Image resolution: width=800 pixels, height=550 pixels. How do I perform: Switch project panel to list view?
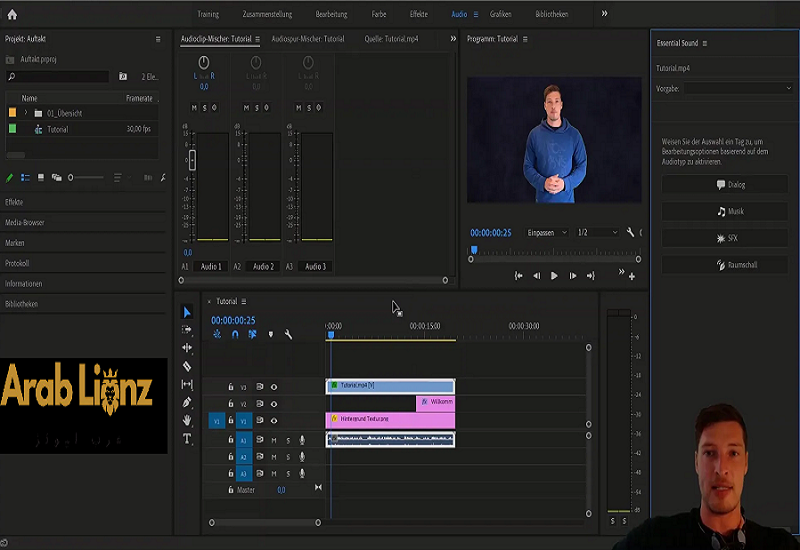tap(25, 178)
